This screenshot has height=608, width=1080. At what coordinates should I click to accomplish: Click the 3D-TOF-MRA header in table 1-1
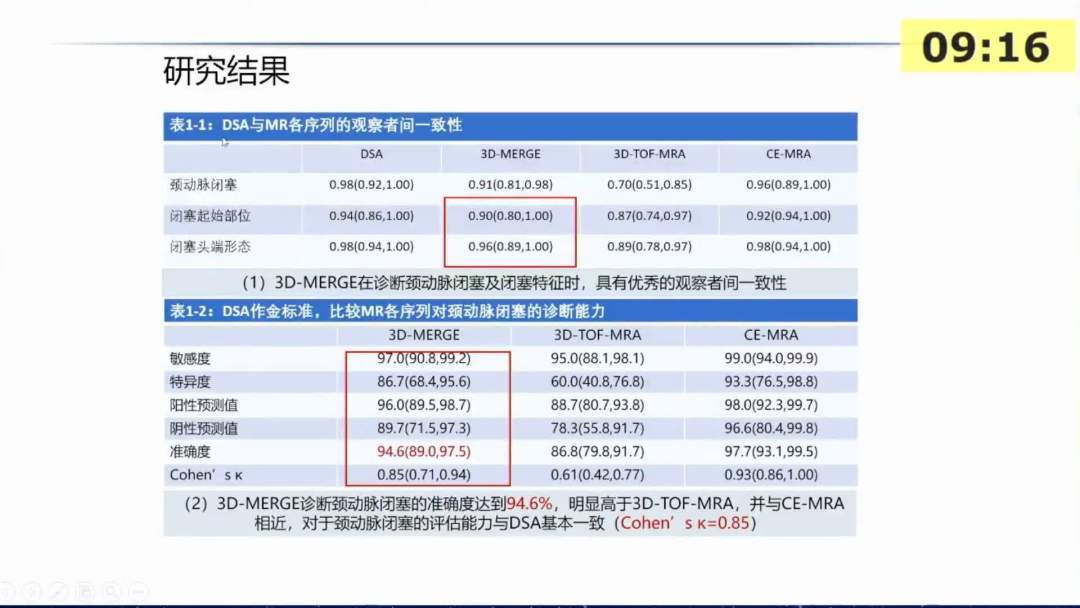pos(648,155)
